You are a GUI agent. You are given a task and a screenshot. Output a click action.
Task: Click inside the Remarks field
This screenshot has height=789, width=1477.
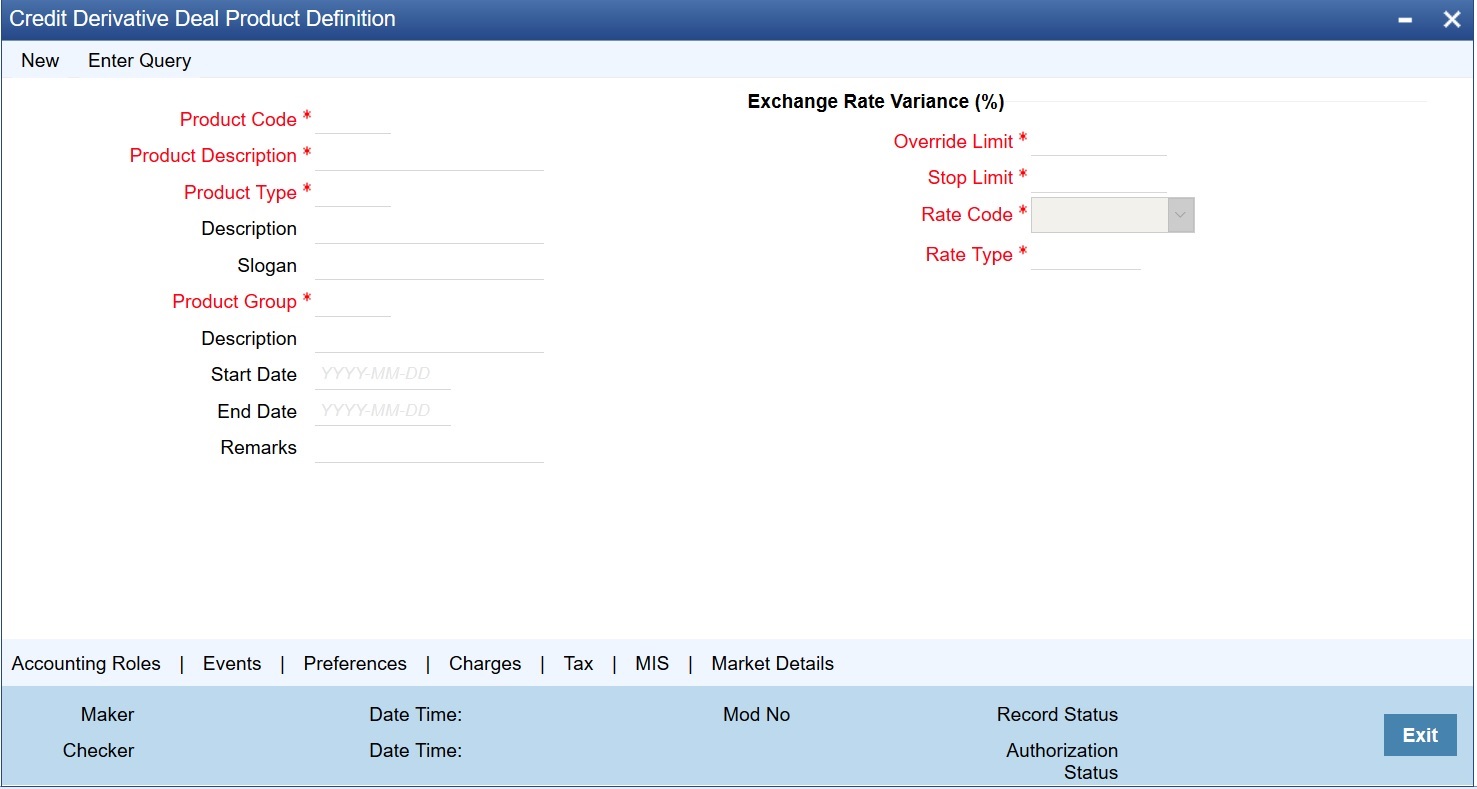[x=429, y=448]
